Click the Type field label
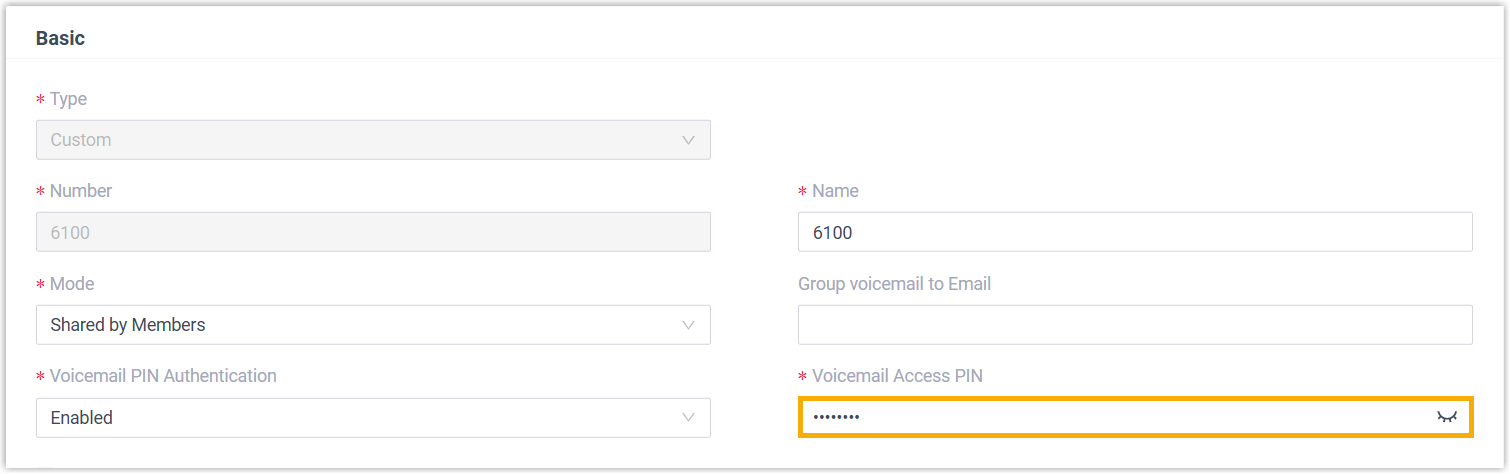Screen dimensions: 1510x474 (68, 99)
